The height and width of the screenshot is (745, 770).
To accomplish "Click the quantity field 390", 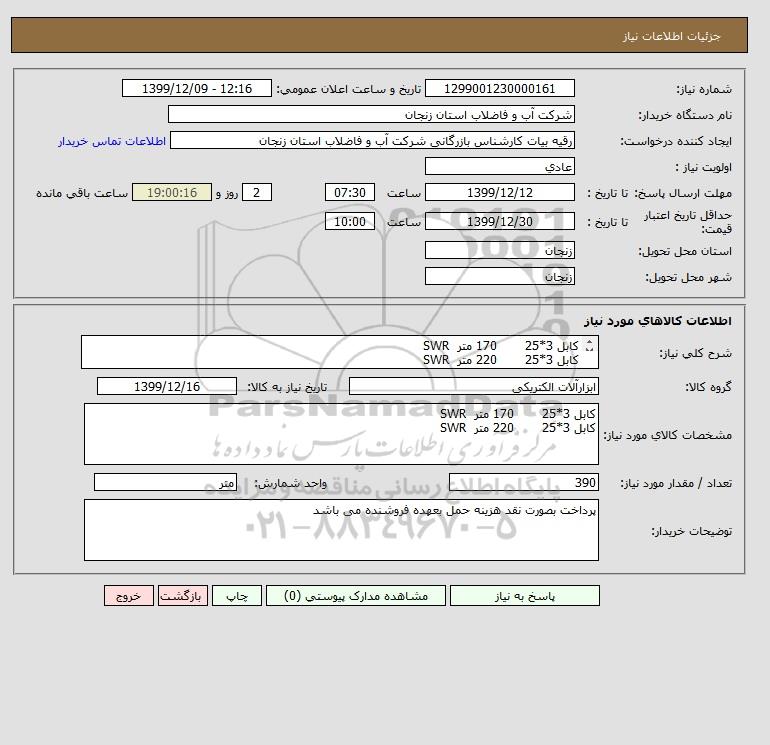I will click(523, 482).
